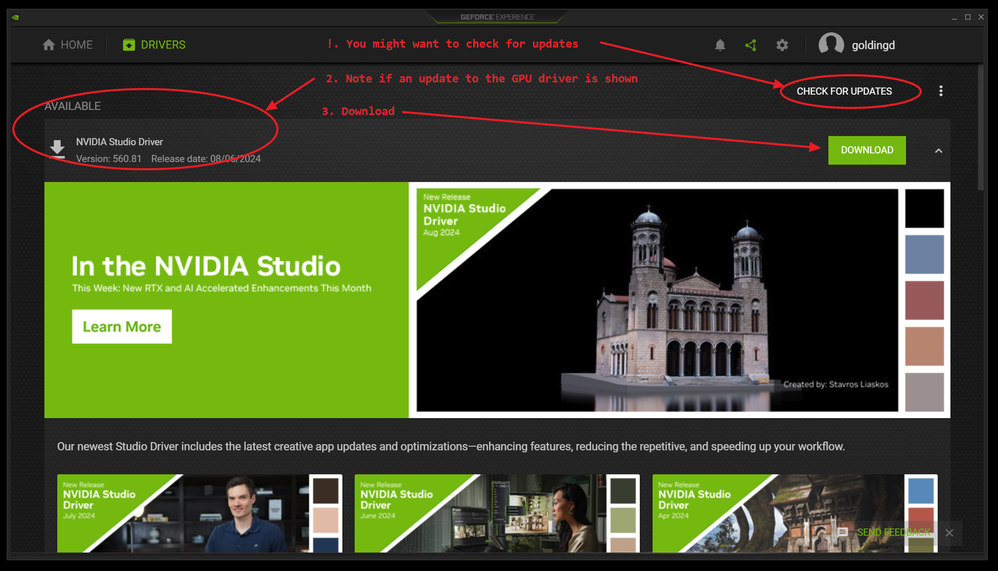Click Check for Updates
The image size is (998, 571).
(844, 91)
